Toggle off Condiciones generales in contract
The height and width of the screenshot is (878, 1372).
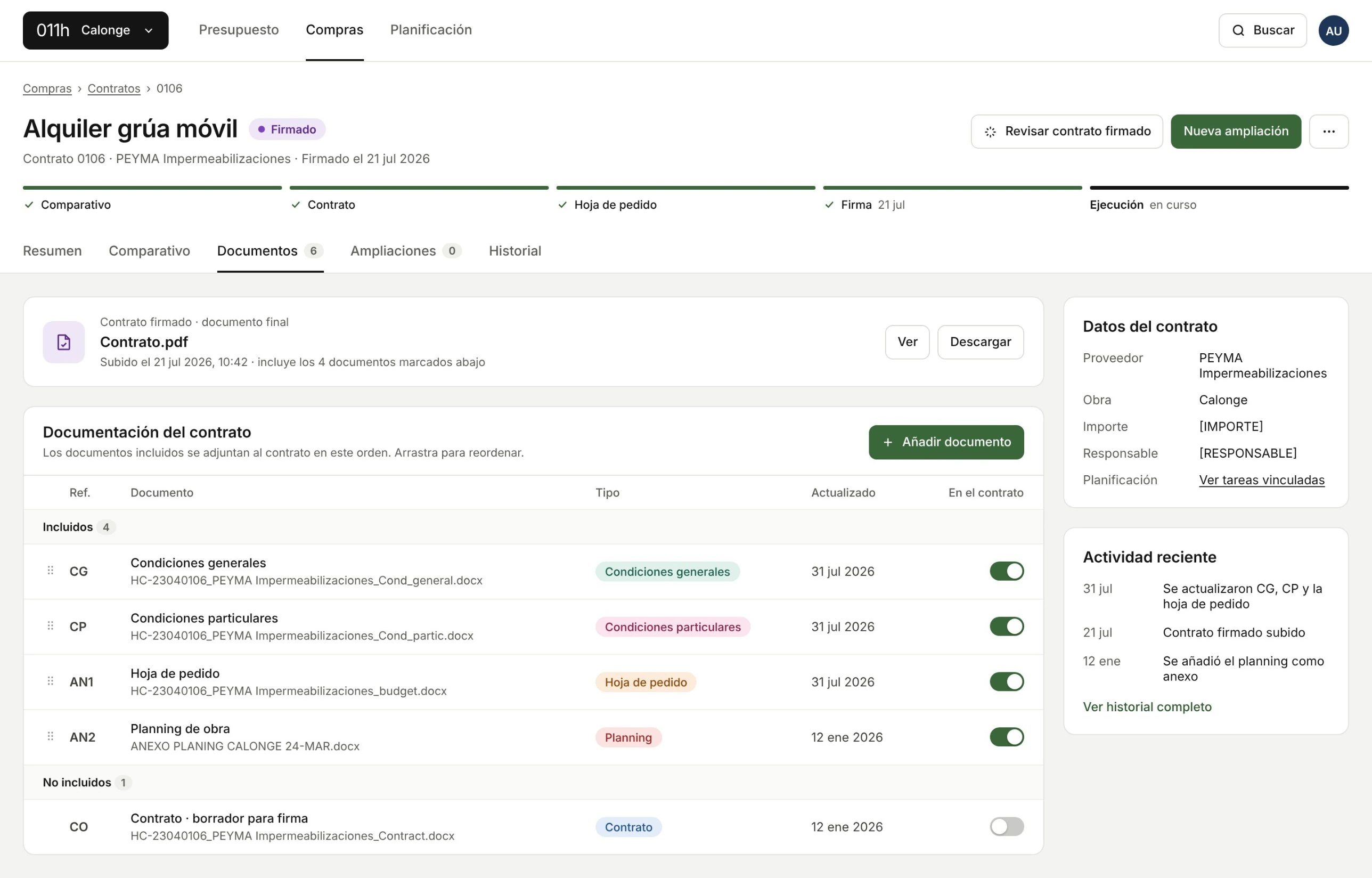(x=1007, y=571)
